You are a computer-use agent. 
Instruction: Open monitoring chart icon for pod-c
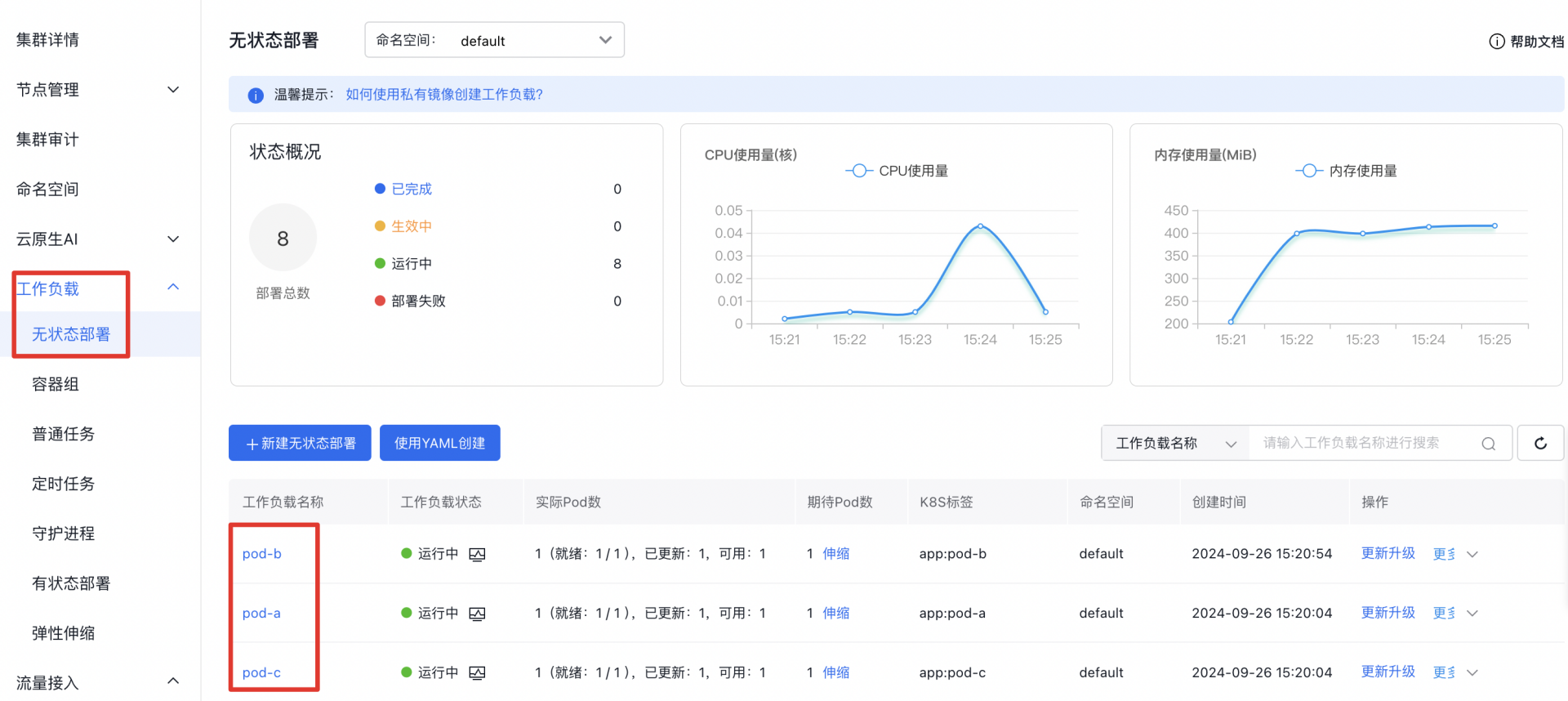477,672
